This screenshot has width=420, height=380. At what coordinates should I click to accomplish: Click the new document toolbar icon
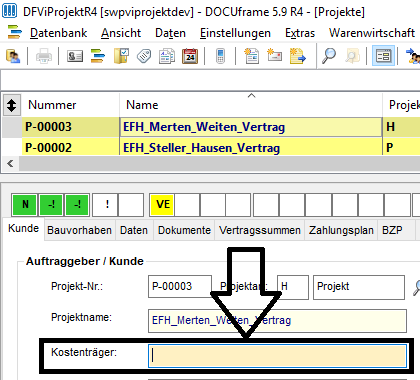pos(251,56)
